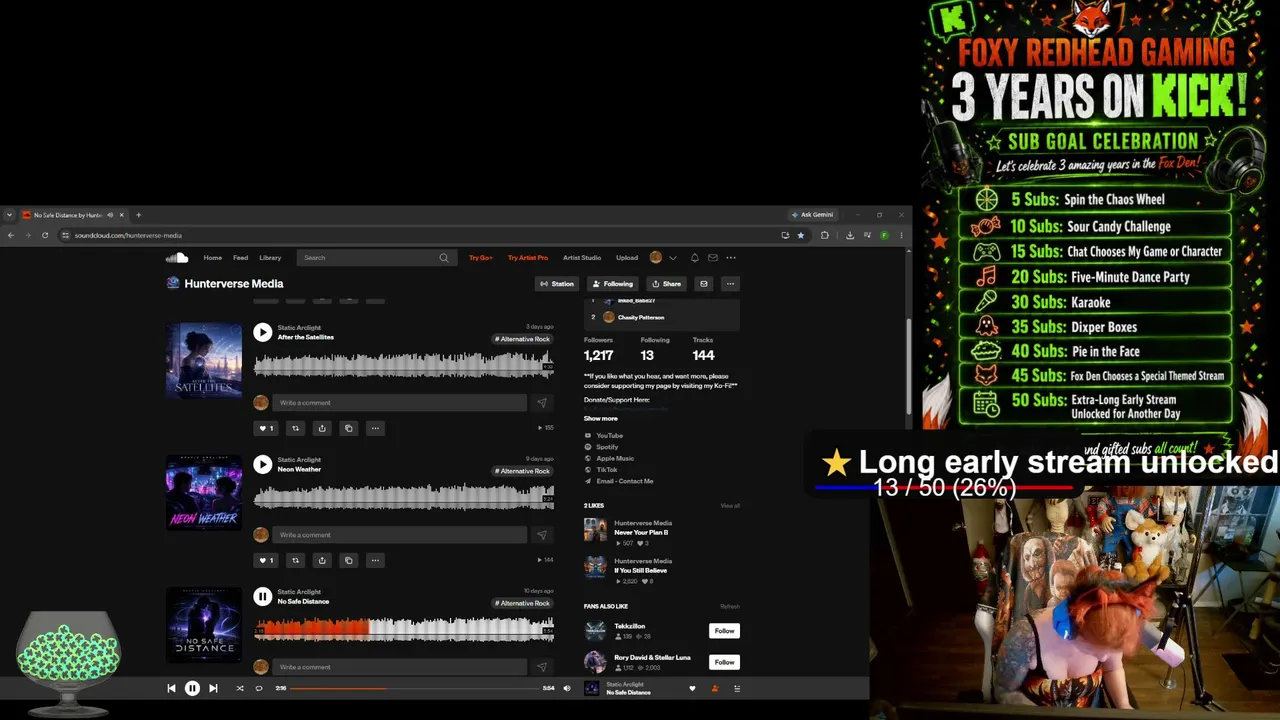Share the After the Satellites track
The width and height of the screenshot is (1280, 720).
322,428
